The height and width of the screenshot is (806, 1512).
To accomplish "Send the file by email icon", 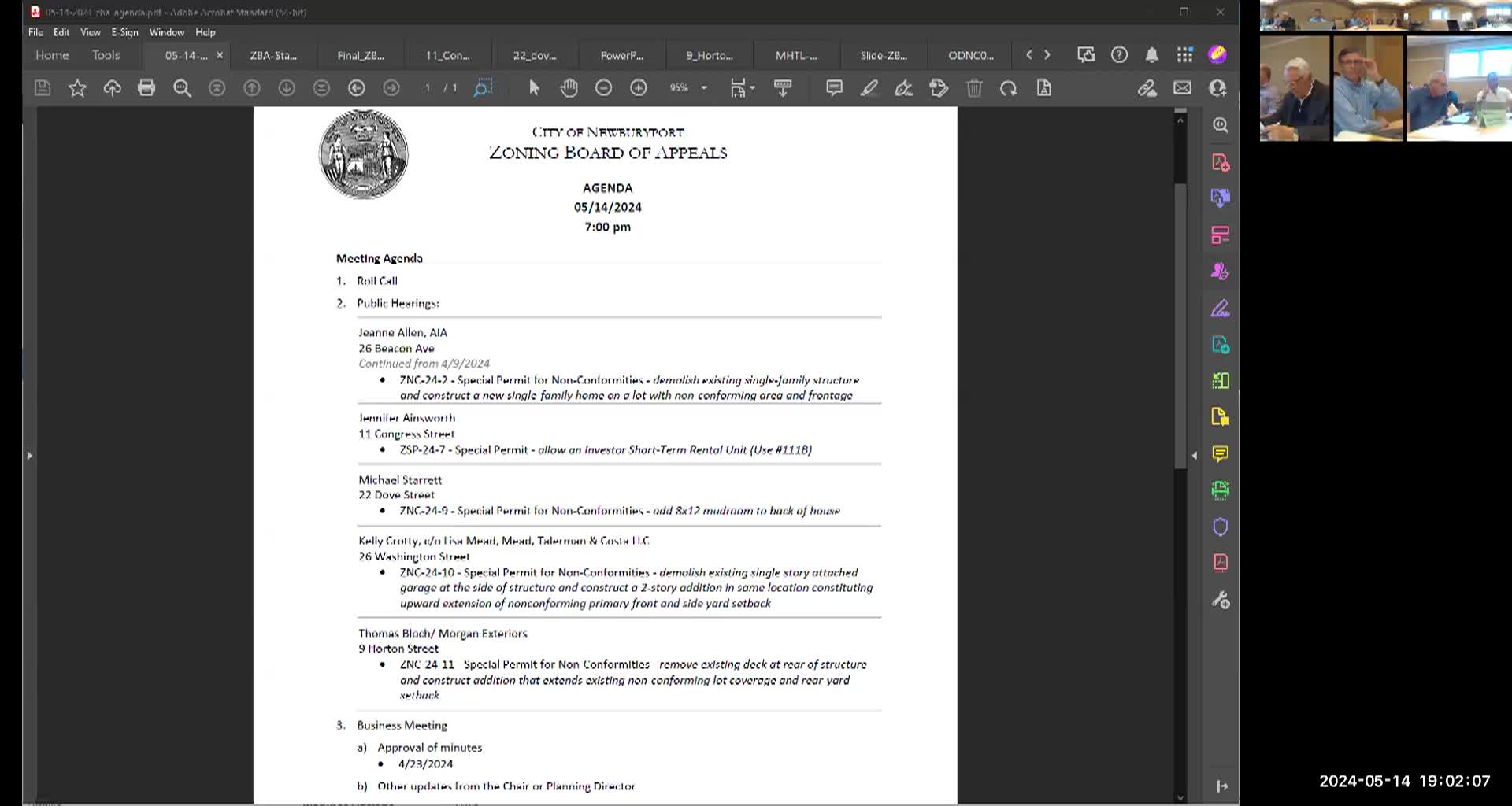I will point(1182,88).
